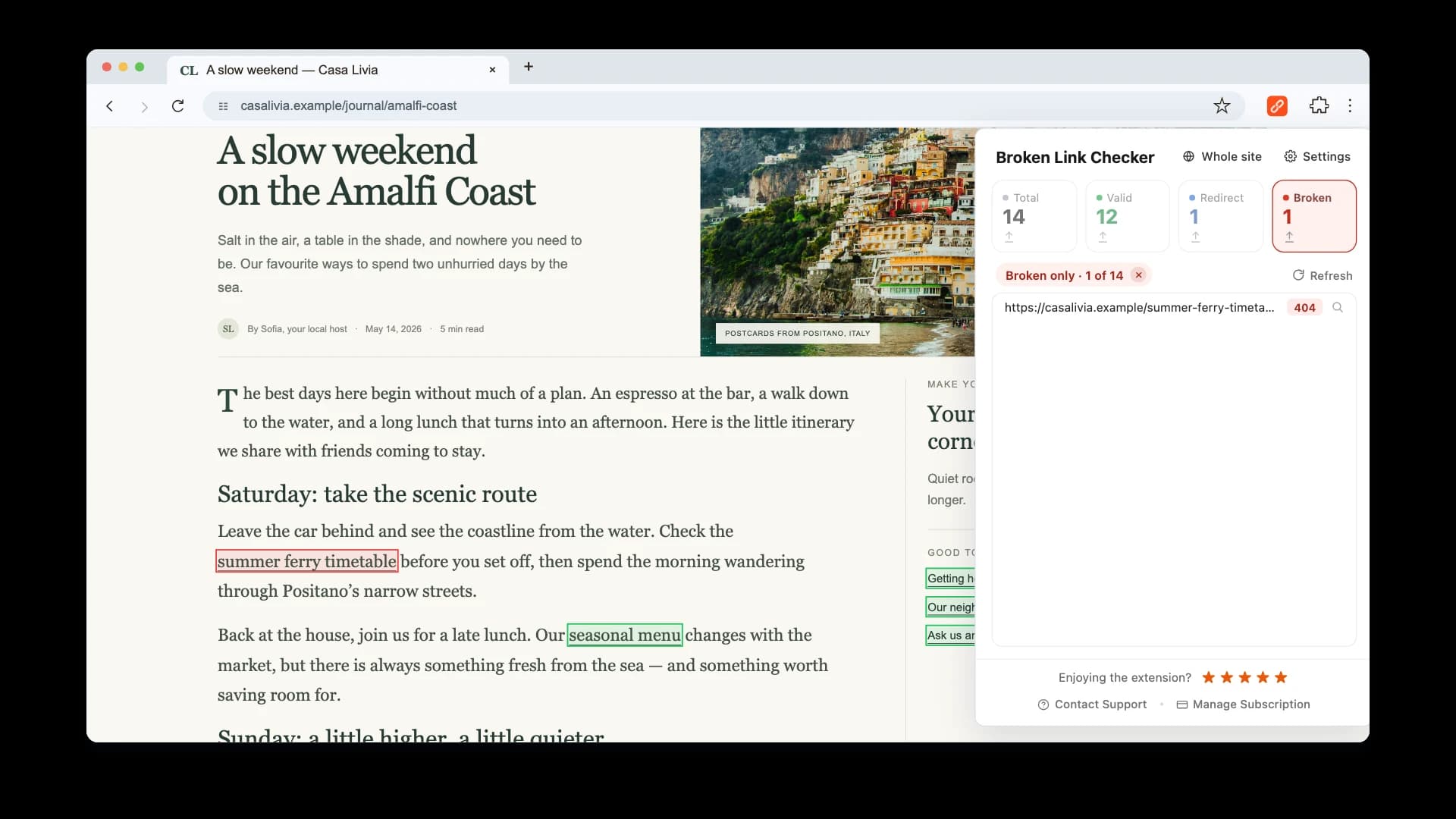1456x819 pixels.
Task: Click export arrow under Redirect count
Action: coord(1195,237)
